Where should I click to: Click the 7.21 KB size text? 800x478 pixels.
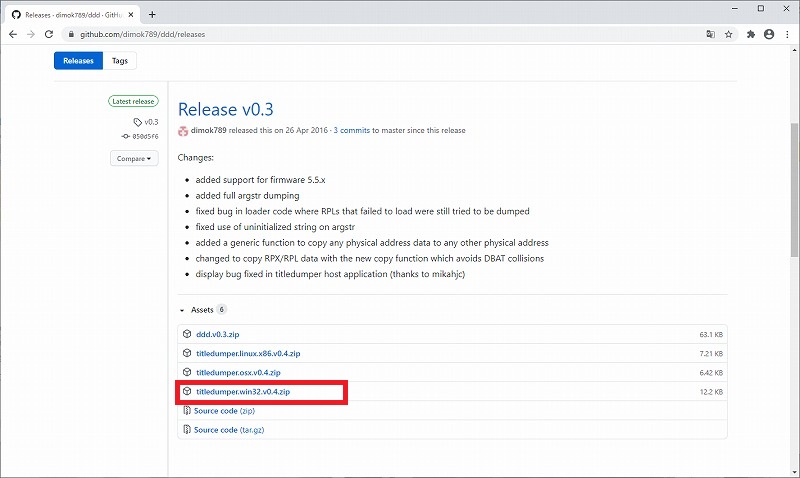click(x=711, y=354)
